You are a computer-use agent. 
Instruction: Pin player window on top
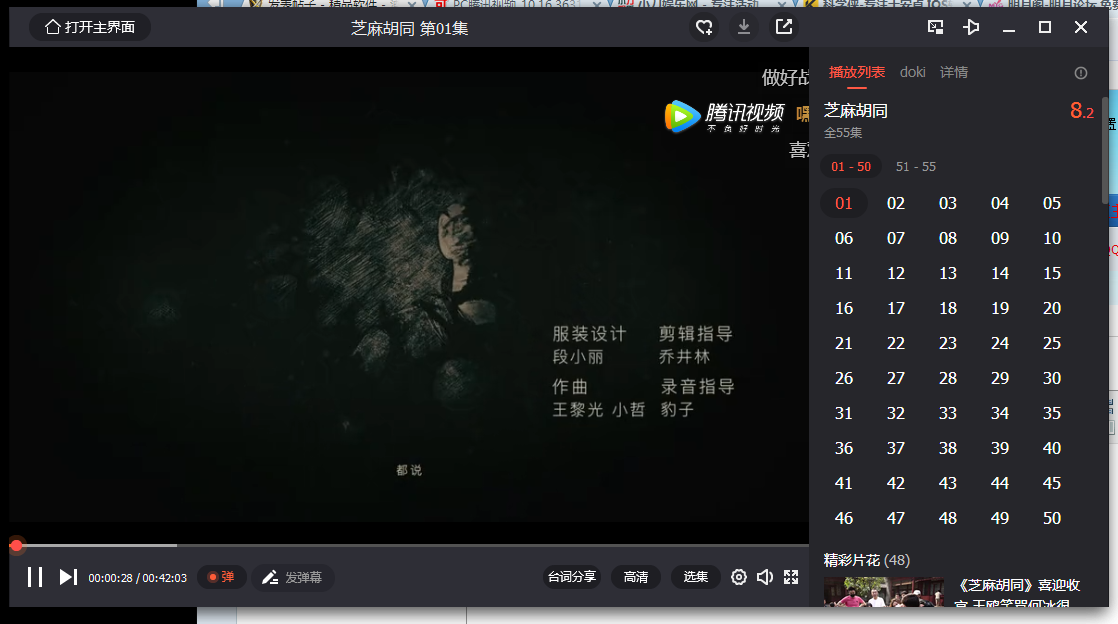pyautogui.click(x=971, y=27)
